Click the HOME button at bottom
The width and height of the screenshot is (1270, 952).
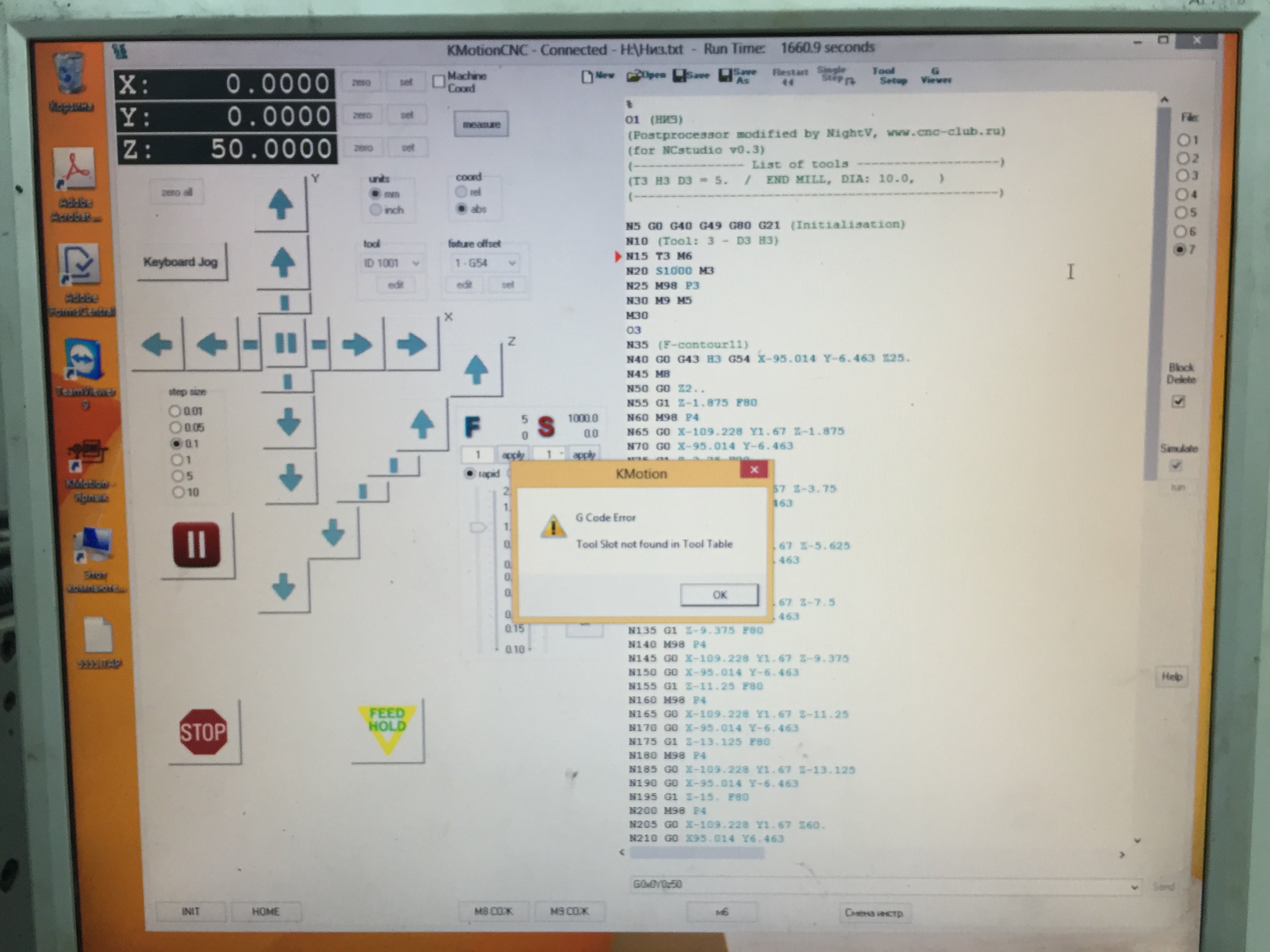(265, 911)
